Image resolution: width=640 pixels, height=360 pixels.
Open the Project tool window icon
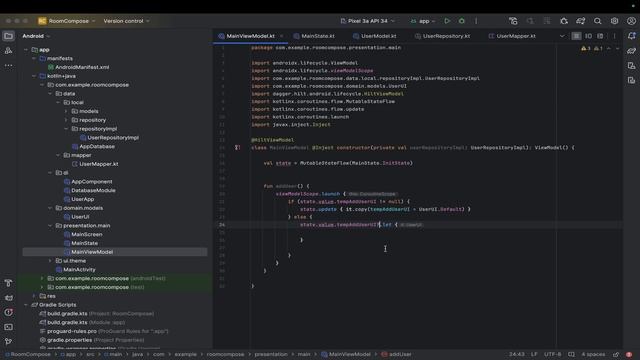(x=8, y=36)
